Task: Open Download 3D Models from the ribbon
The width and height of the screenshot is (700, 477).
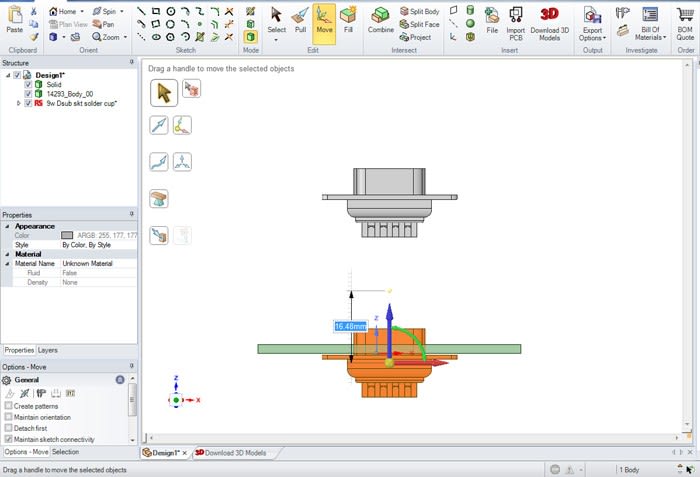Action: [550, 23]
